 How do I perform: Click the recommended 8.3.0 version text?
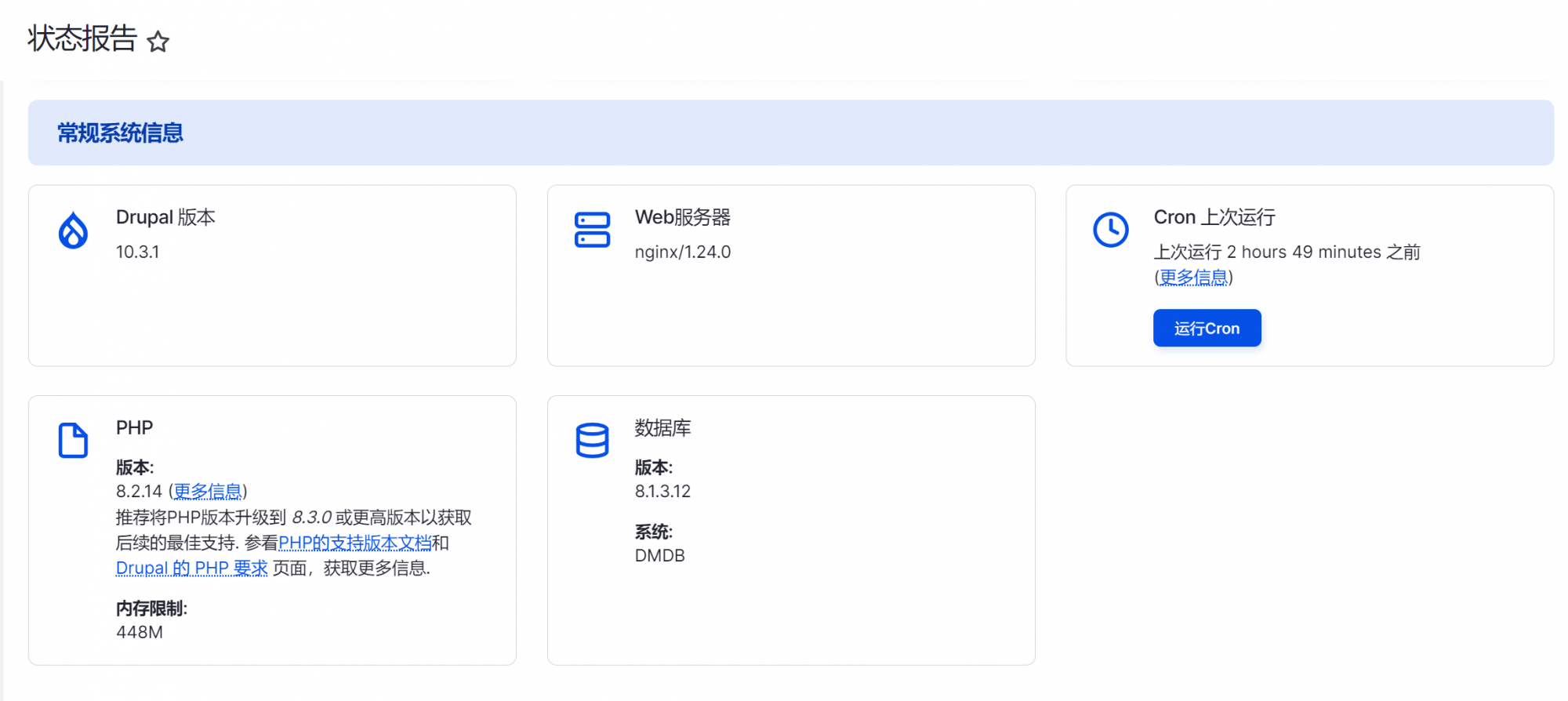[x=312, y=518]
